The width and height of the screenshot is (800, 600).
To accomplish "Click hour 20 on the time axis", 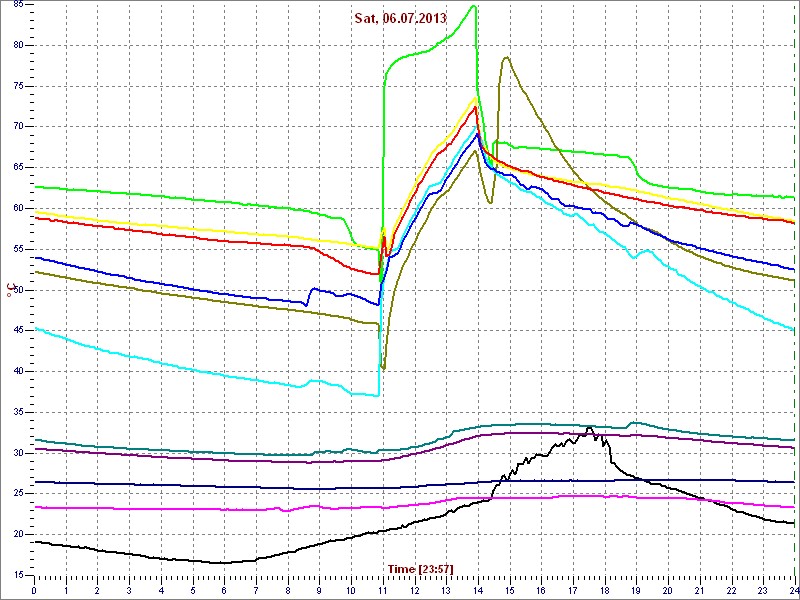I will click(668, 590).
